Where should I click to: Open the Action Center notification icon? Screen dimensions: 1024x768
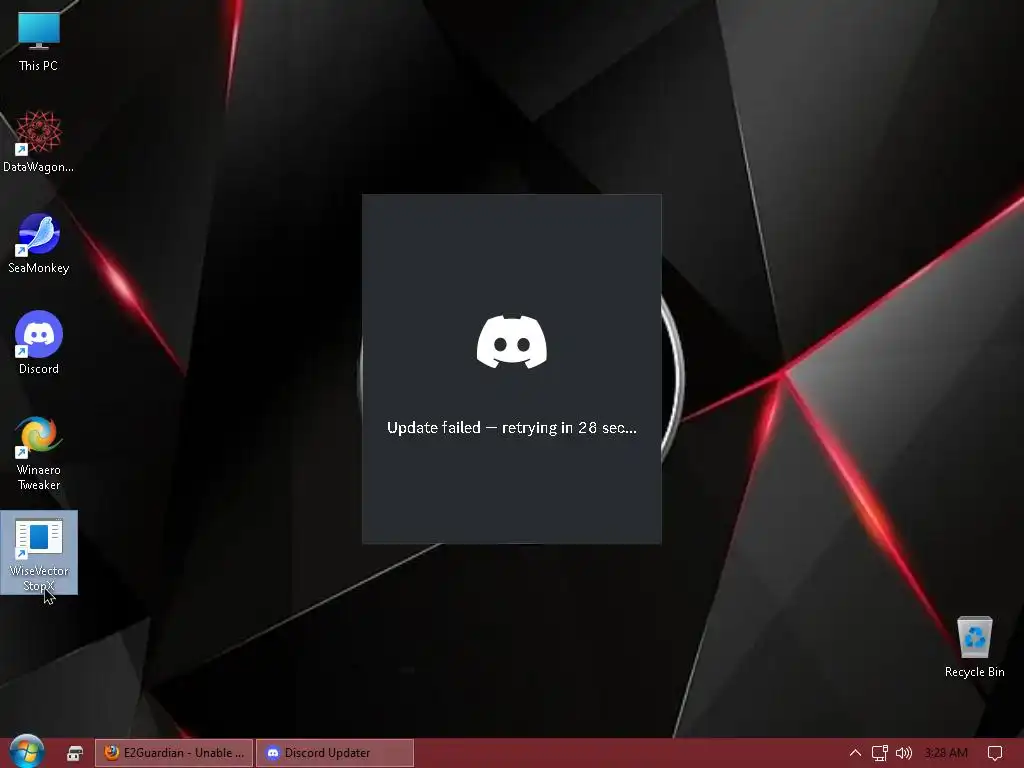[x=995, y=753]
